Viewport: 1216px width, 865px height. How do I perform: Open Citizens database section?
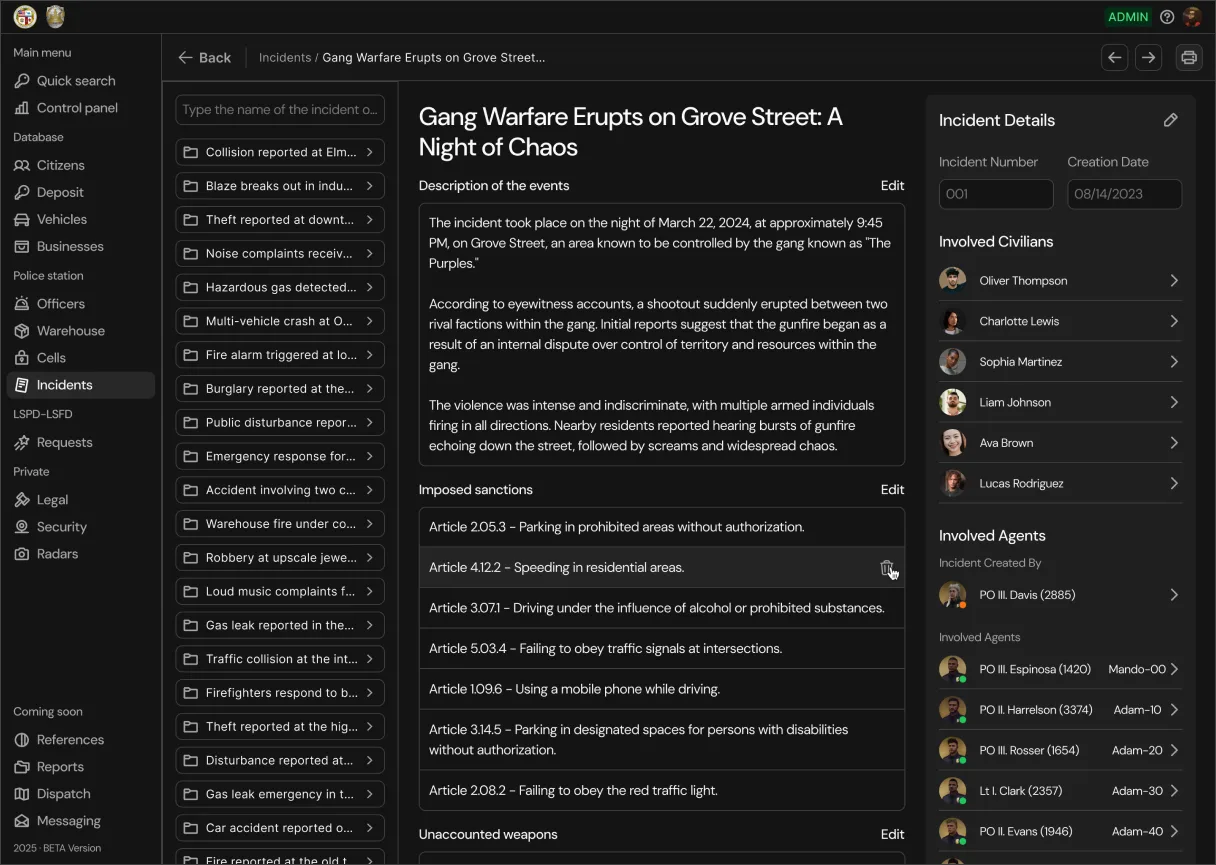point(80,165)
